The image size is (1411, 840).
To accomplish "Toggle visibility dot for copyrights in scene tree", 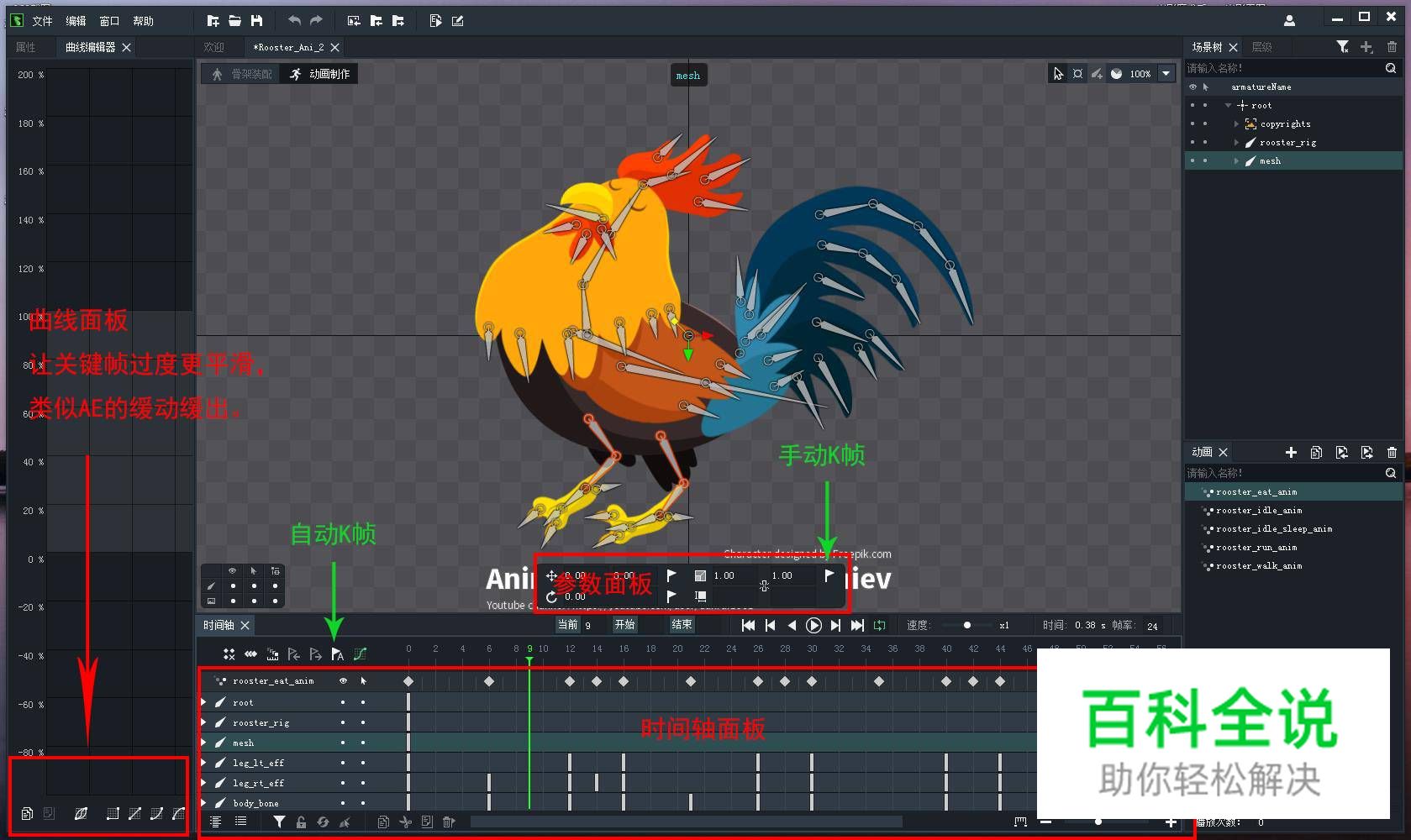I will pos(1192,123).
